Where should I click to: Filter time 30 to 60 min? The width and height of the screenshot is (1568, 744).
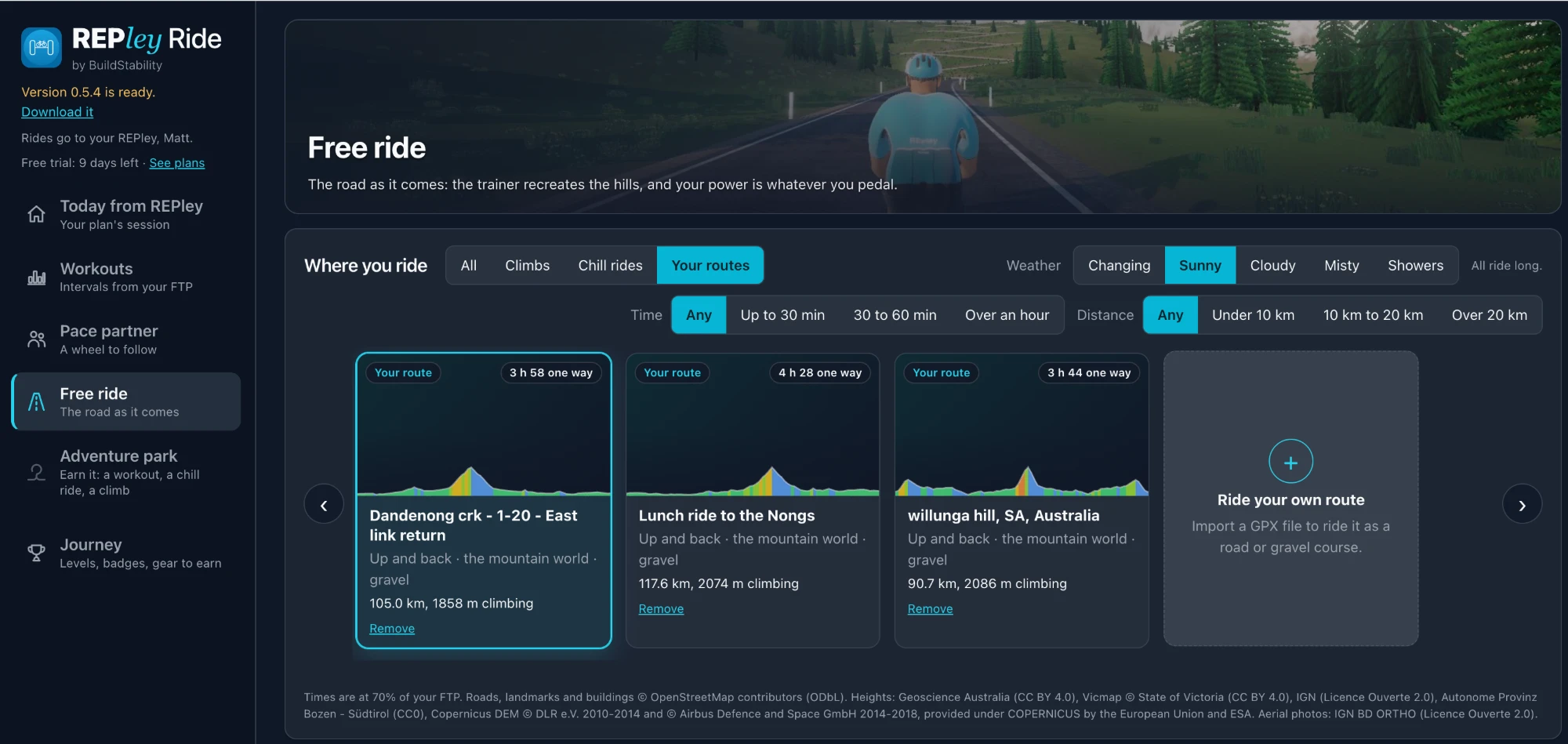tap(895, 315)
